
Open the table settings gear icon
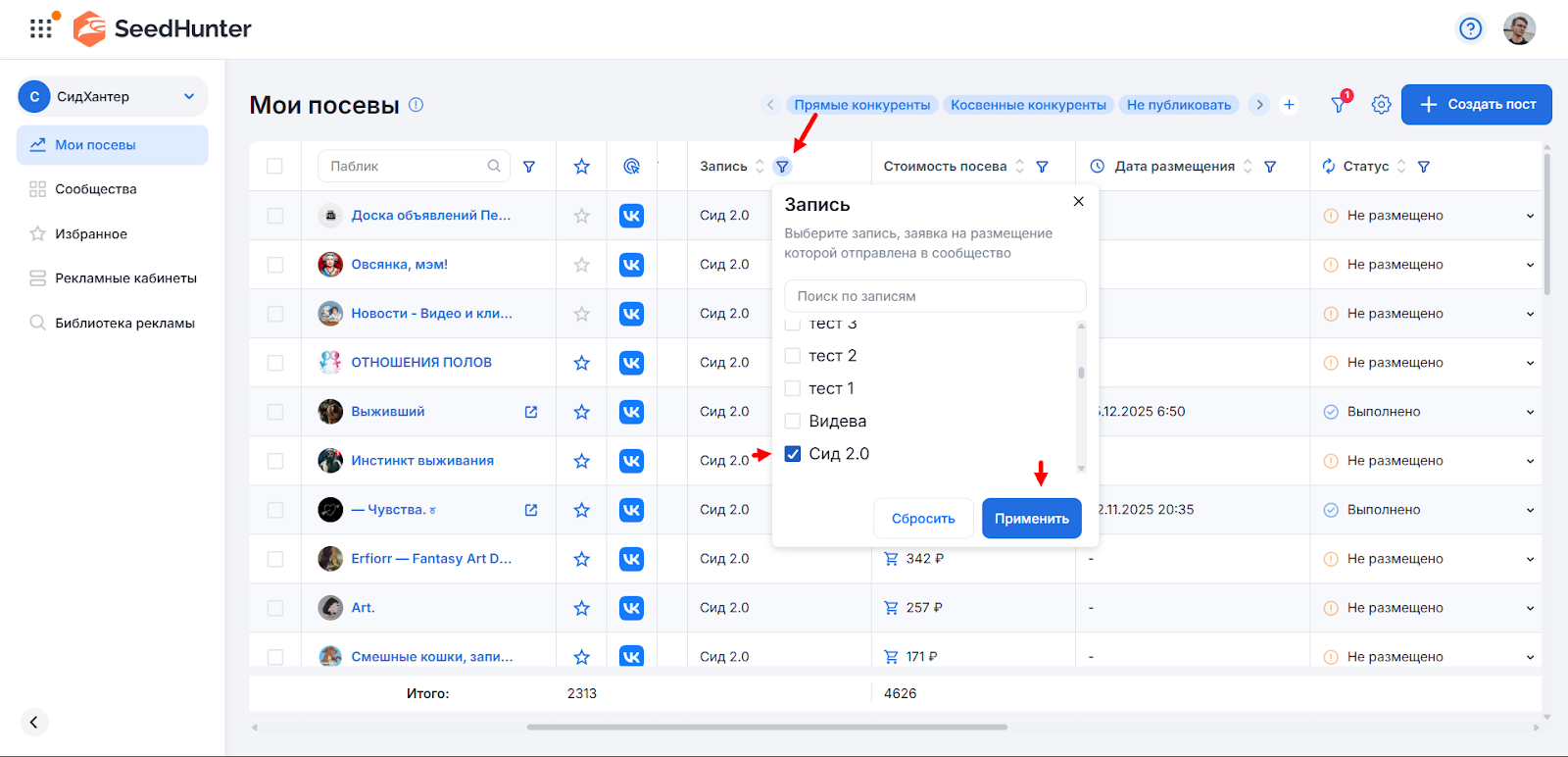click(1381, 104)
